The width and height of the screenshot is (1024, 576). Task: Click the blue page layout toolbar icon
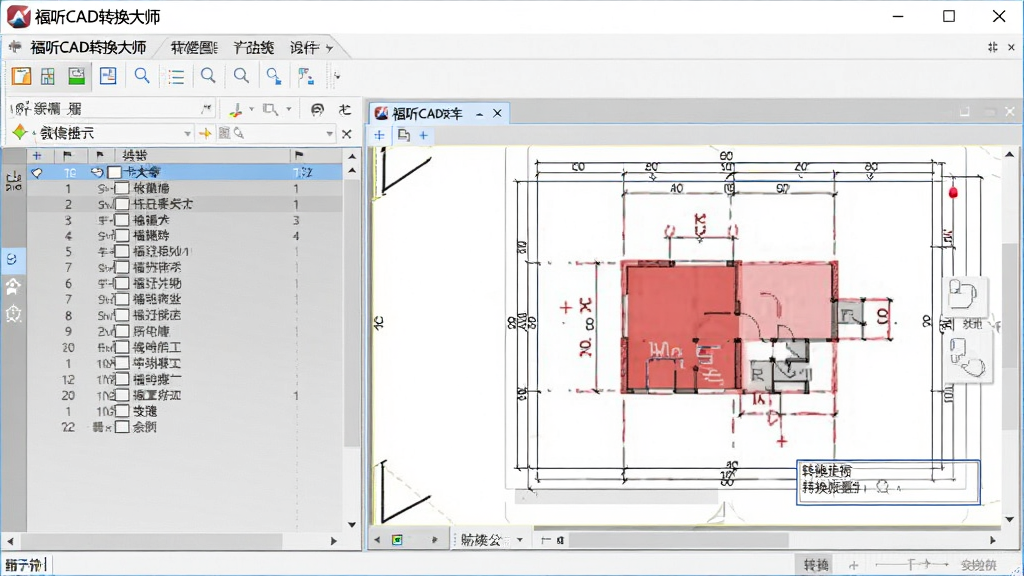tap(108, 76)
